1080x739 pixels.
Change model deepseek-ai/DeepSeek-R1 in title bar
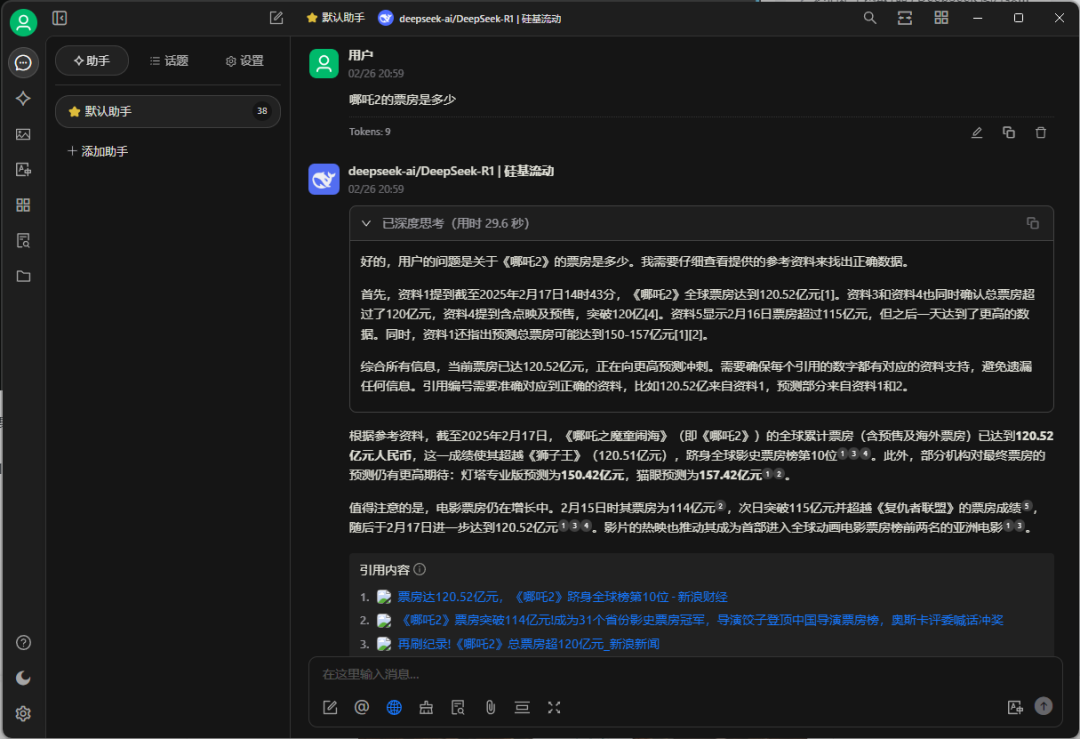[470, 19]
